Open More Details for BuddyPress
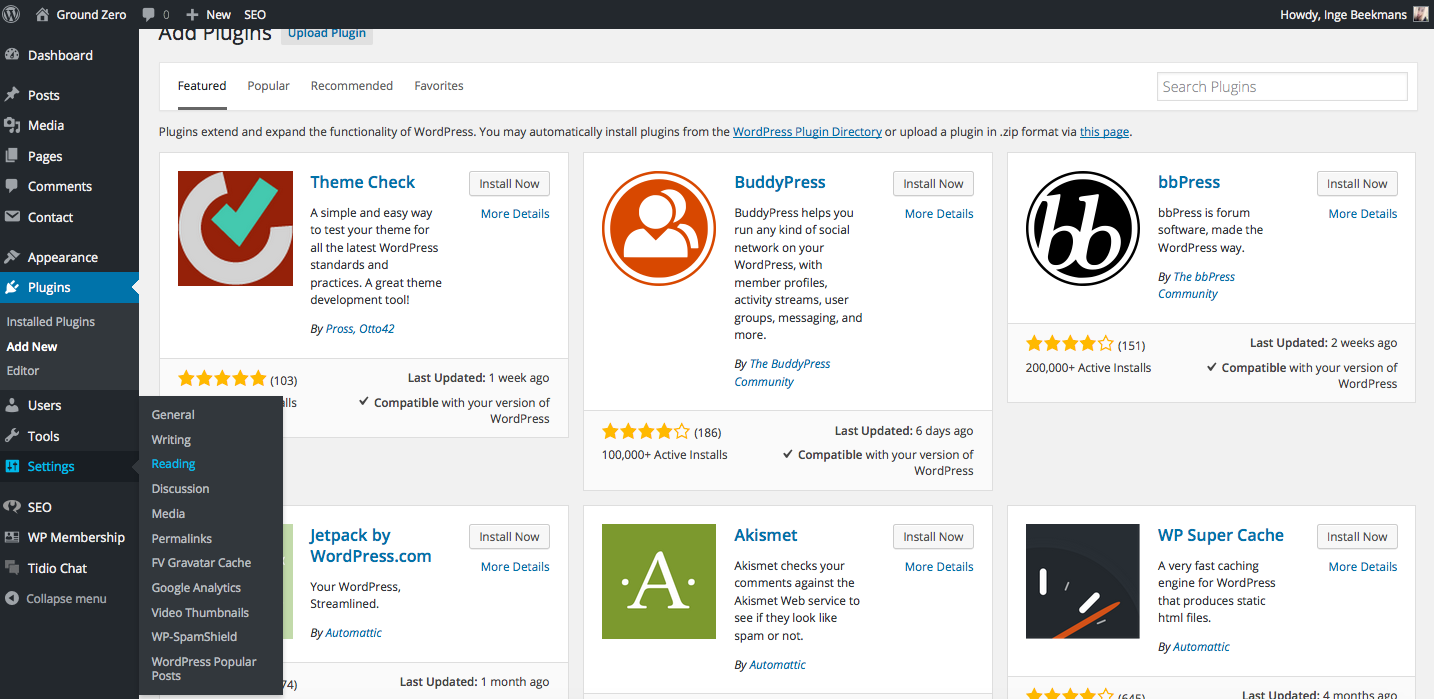Image resolution: width=1434 pixels, height=699 pixels. coord(939,214)
